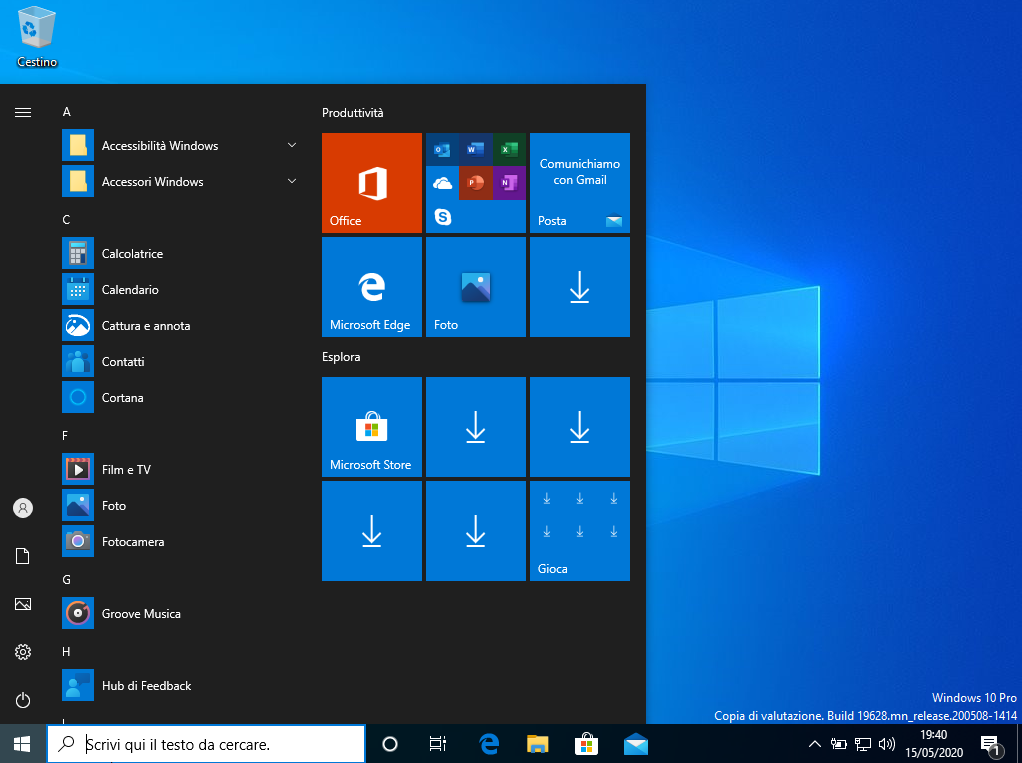Open Groove Musica app
1022x763 pixels.
[x=181, y=614]
